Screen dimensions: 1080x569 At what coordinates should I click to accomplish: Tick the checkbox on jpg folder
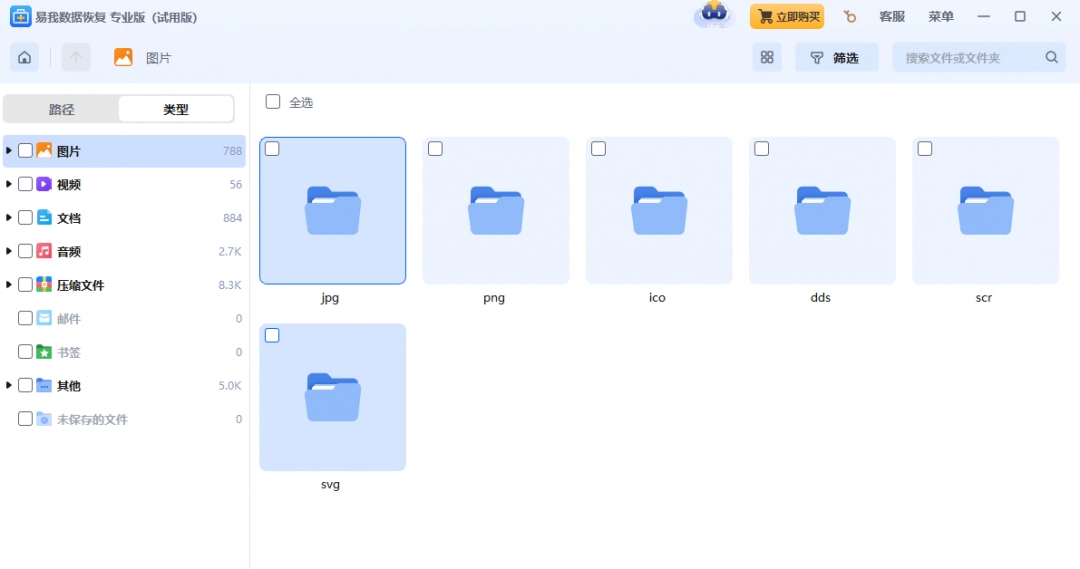(x=272, y=149)
